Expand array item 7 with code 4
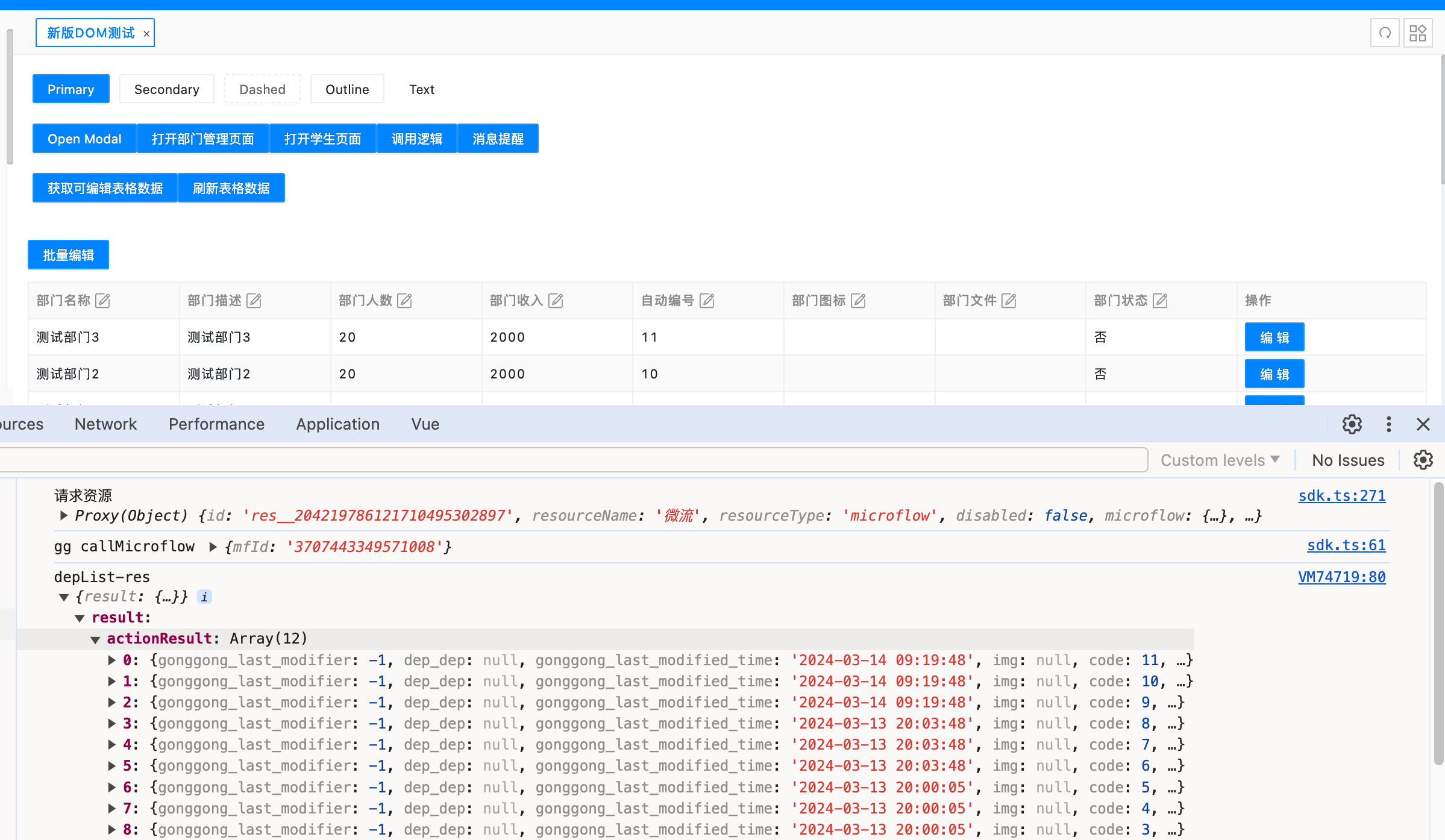The width and height of the screenshot is (1445, 840). click(x=111, y=808)
